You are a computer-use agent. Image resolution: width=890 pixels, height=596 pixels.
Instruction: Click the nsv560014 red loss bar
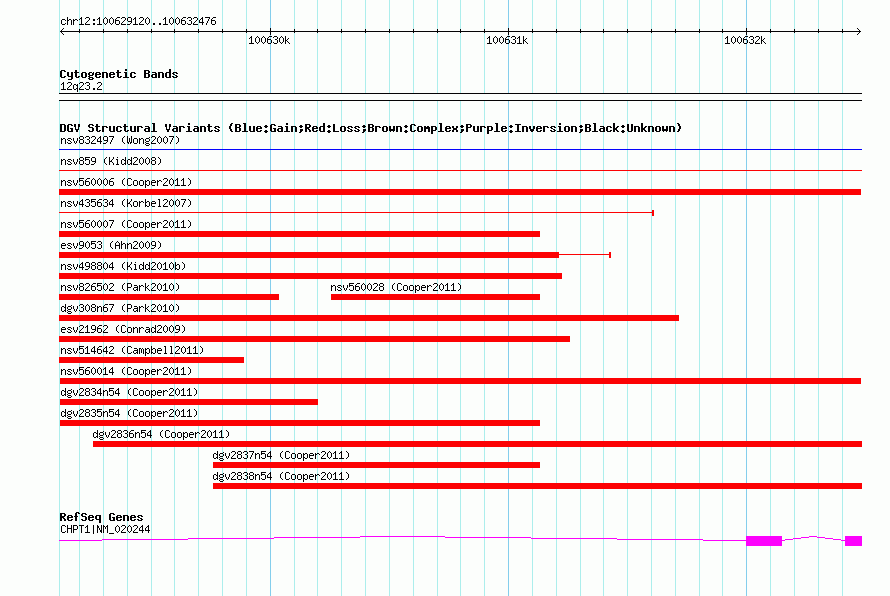pyautogui.click(x=460, y=381)
